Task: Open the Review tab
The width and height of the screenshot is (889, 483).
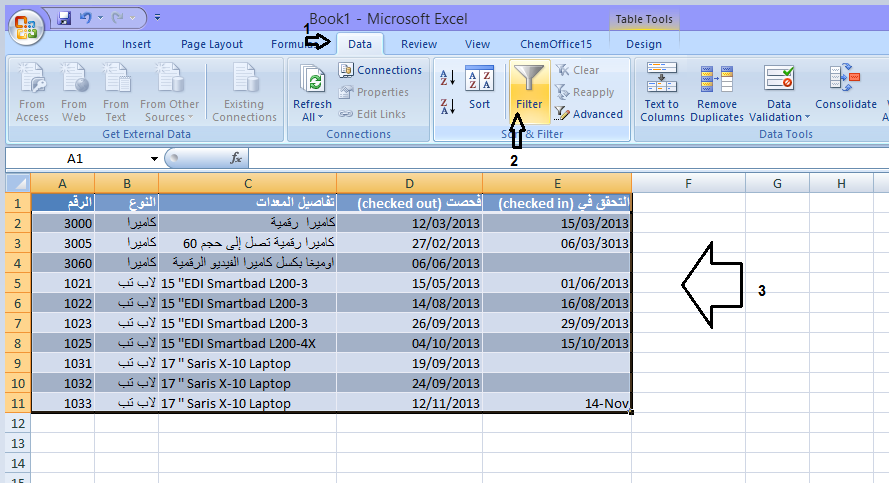Action: (418, 44)
